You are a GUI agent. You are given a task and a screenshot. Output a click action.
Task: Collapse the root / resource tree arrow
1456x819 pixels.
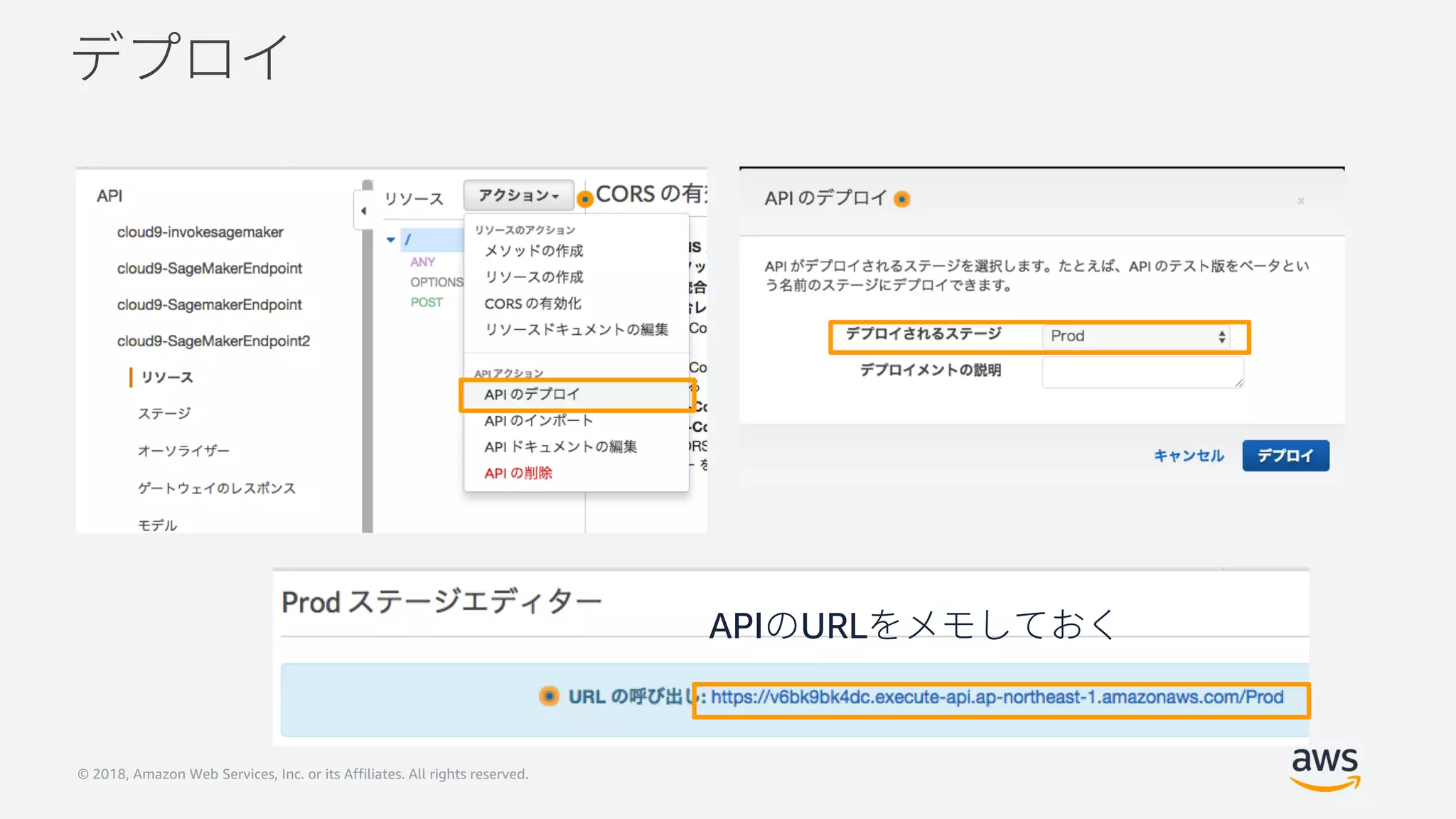coord(390,240)
